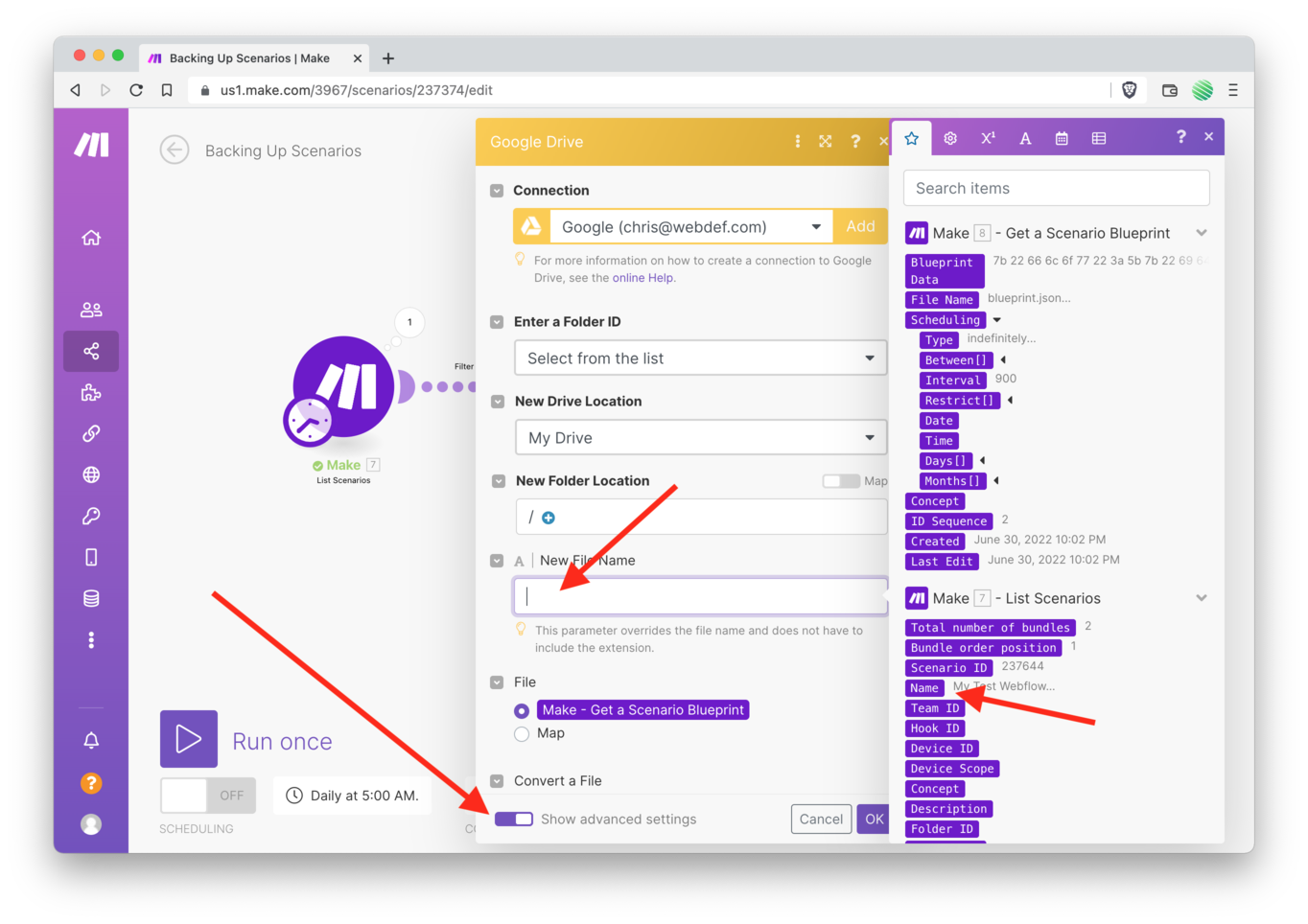Image resolution: width=1308 pixels, height=924 pixels.
Task: Click the Run once play button
Action: pos(189,739)
